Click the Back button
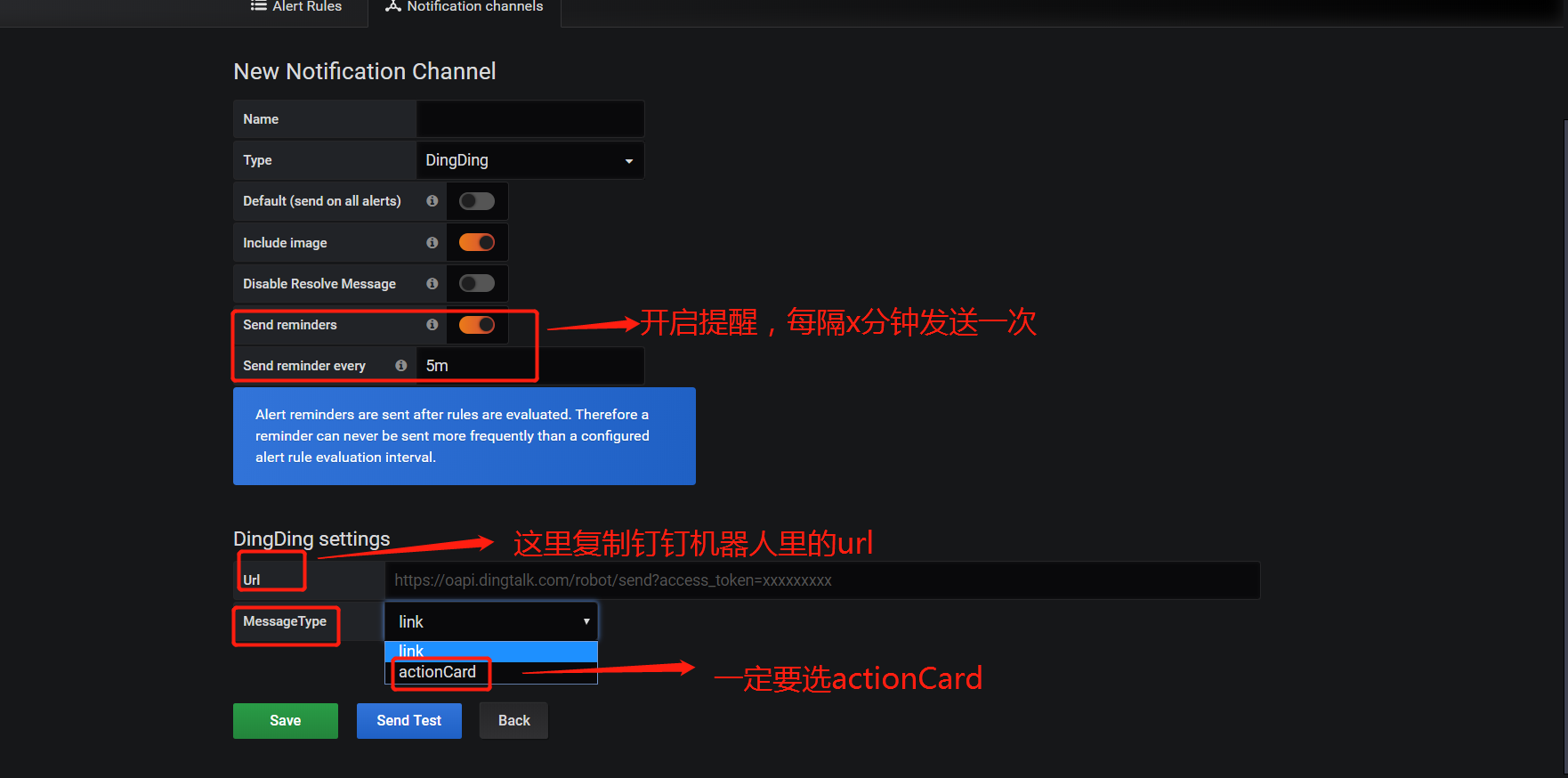 tap(514, 721)
